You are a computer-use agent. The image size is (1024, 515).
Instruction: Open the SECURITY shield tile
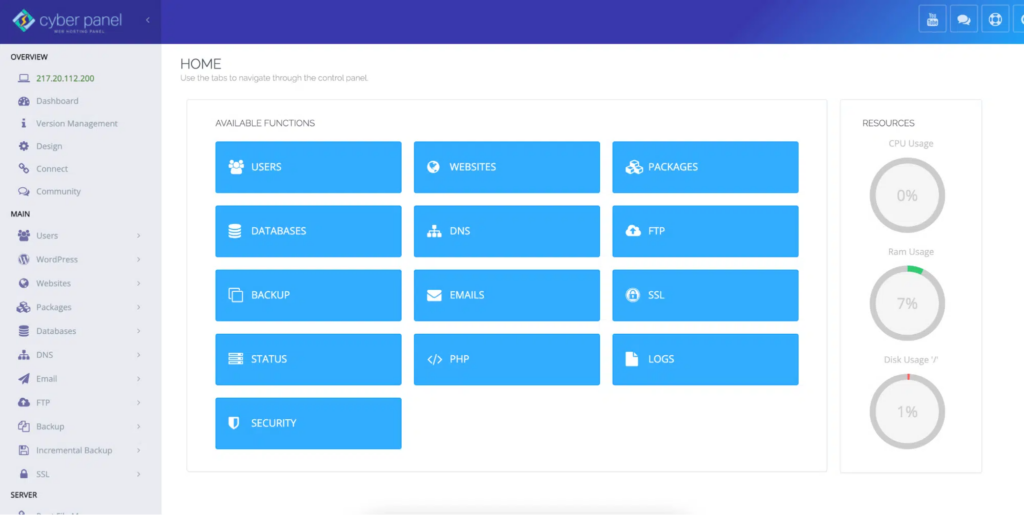pyautogui.click(x=308, y=423)
